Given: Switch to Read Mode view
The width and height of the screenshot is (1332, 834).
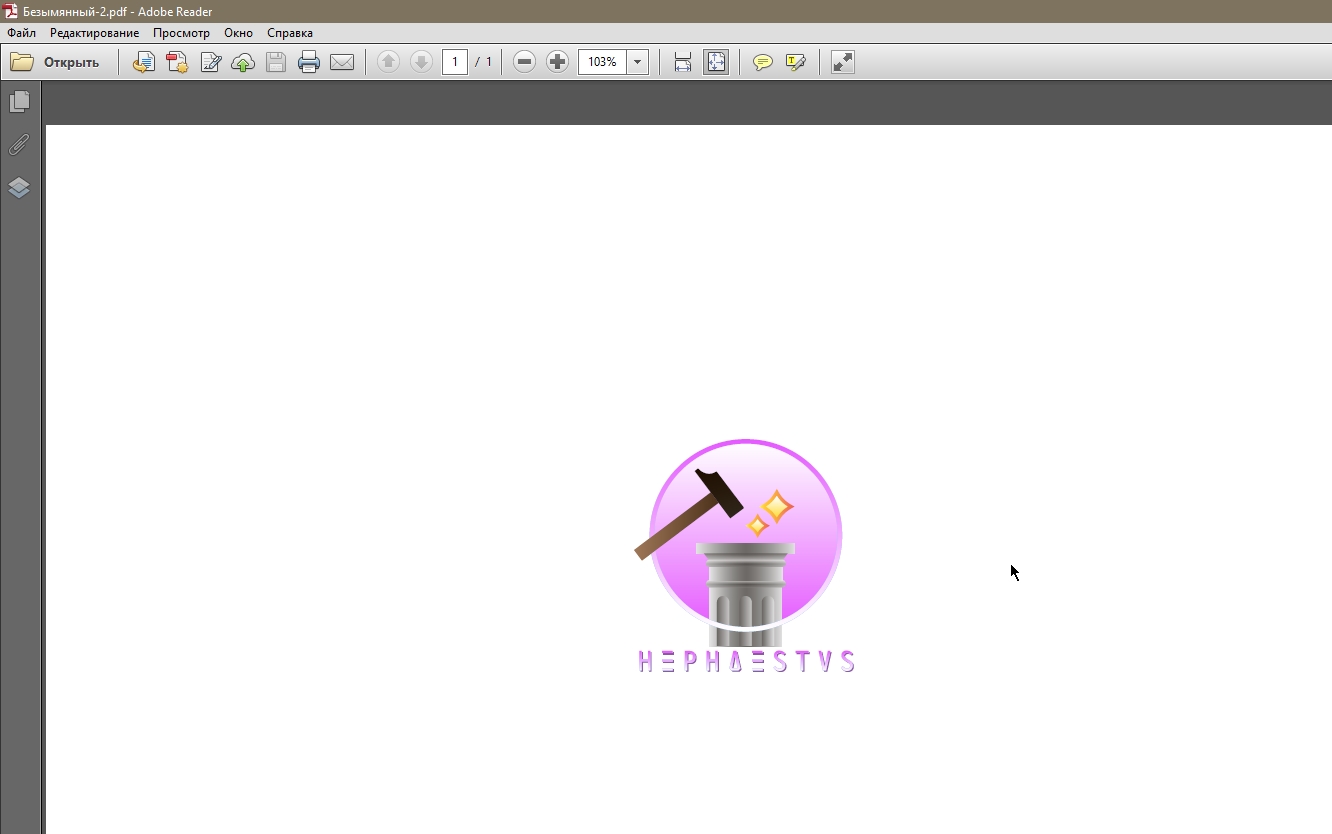Looking at the screenshot, I should pos(843,62).
